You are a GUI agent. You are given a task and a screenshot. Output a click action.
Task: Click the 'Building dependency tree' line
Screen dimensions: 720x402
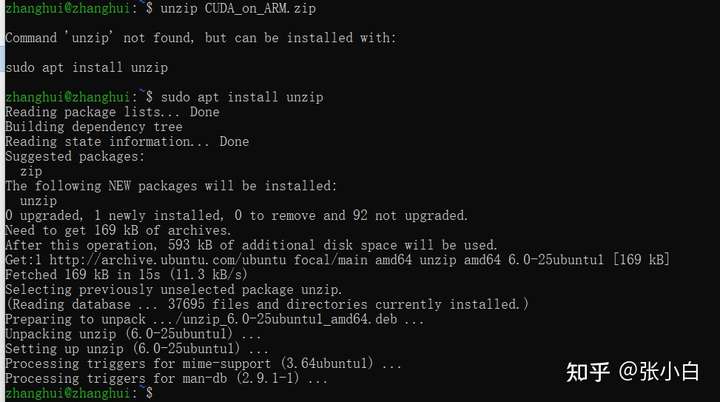point(93,127)
